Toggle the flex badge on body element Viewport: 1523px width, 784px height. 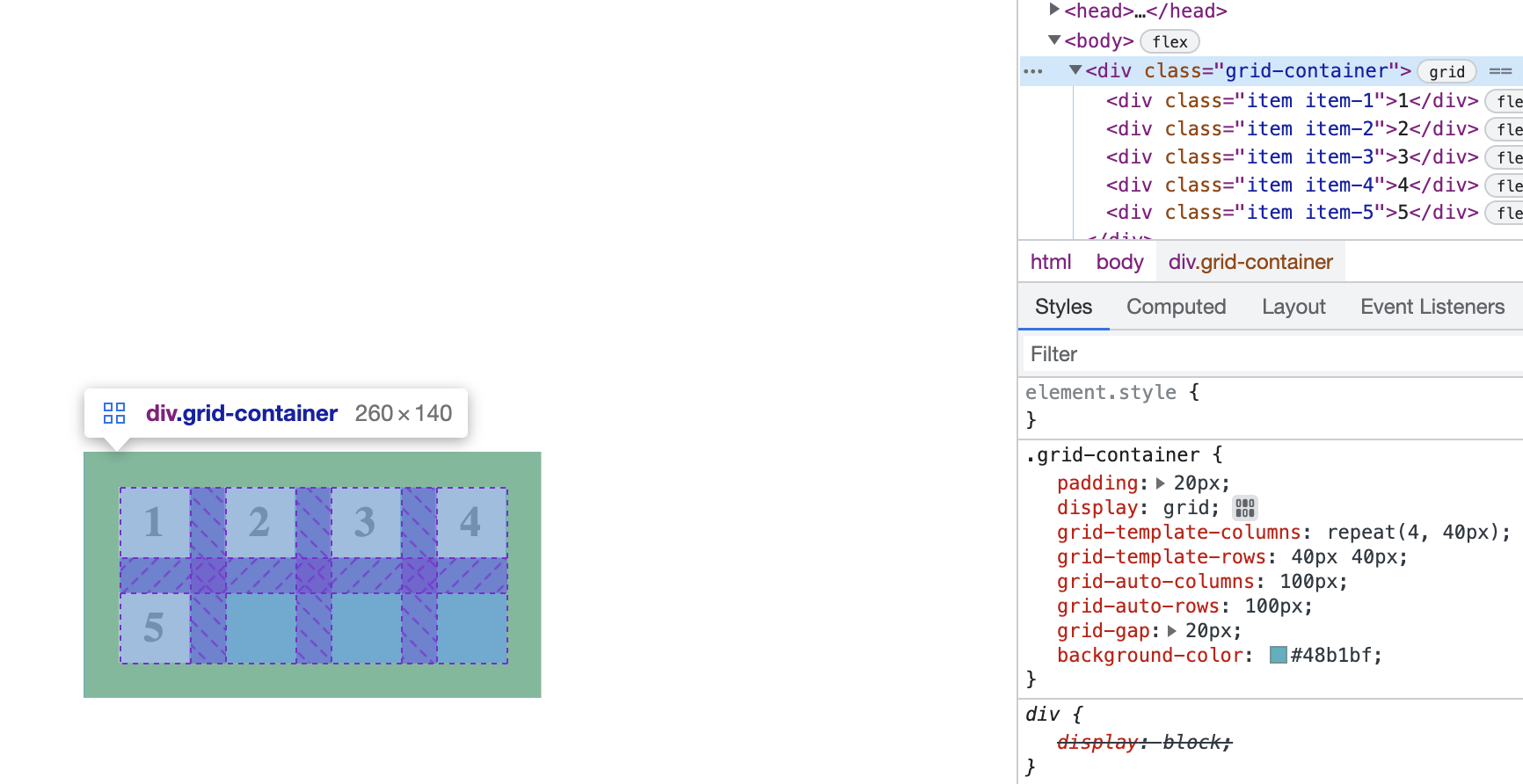1170,41
